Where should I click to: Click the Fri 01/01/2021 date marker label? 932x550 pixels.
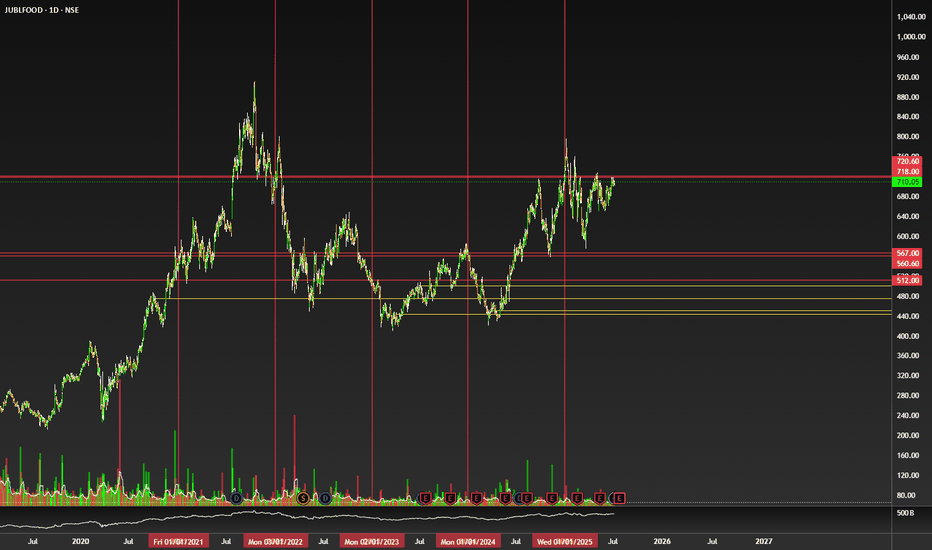[x=178, y=542]
